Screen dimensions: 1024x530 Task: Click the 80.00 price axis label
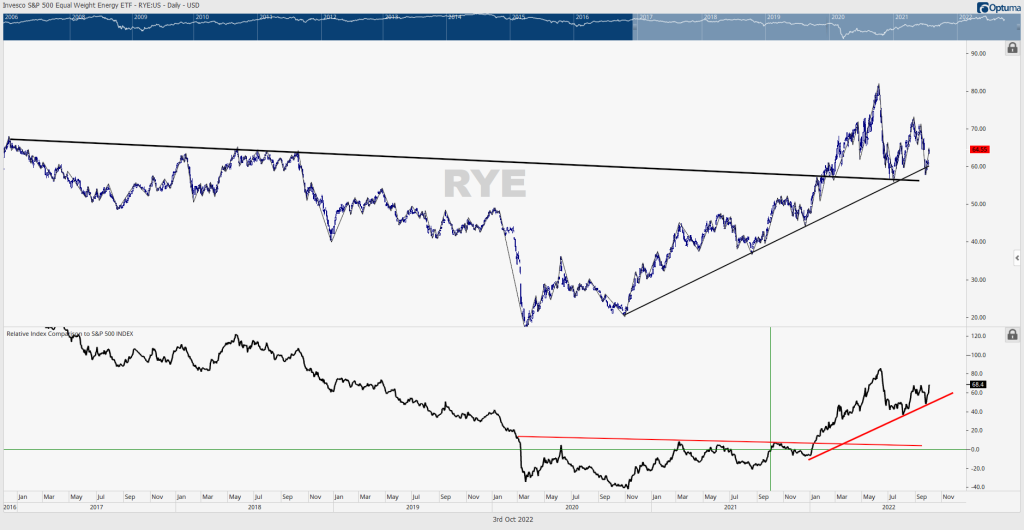[978, 91]
